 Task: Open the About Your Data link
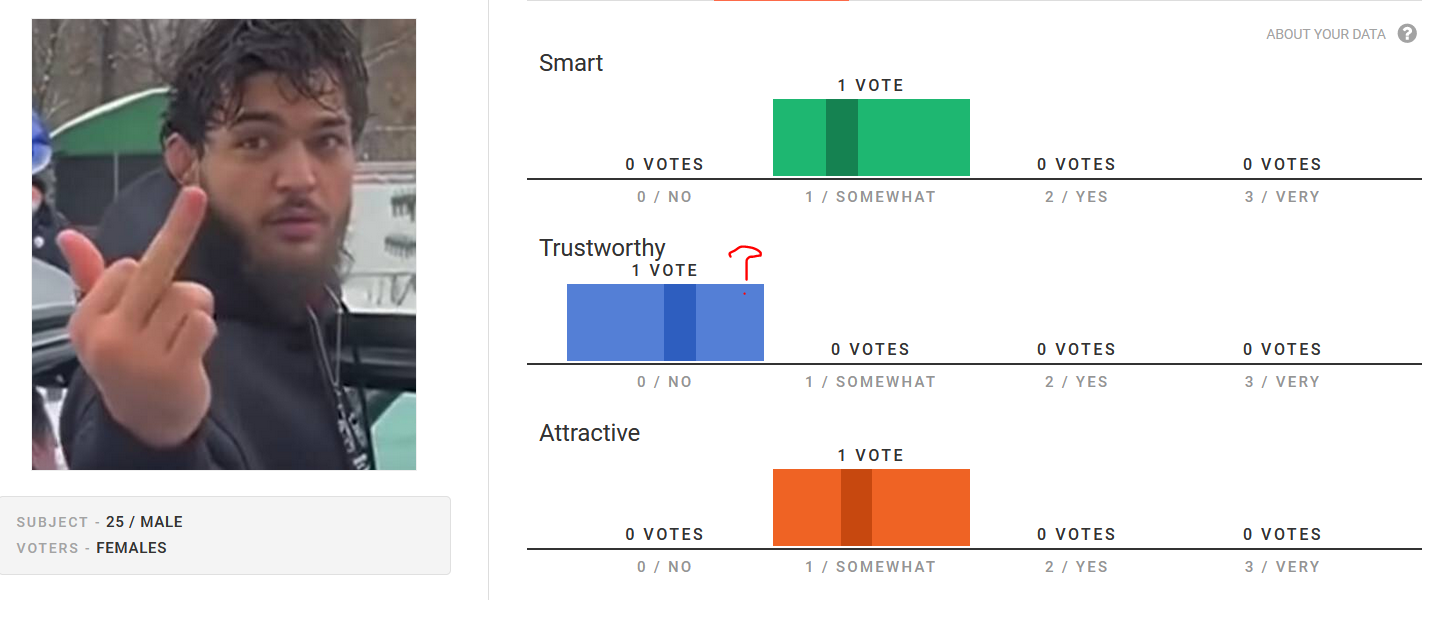tap(1326, 34)
